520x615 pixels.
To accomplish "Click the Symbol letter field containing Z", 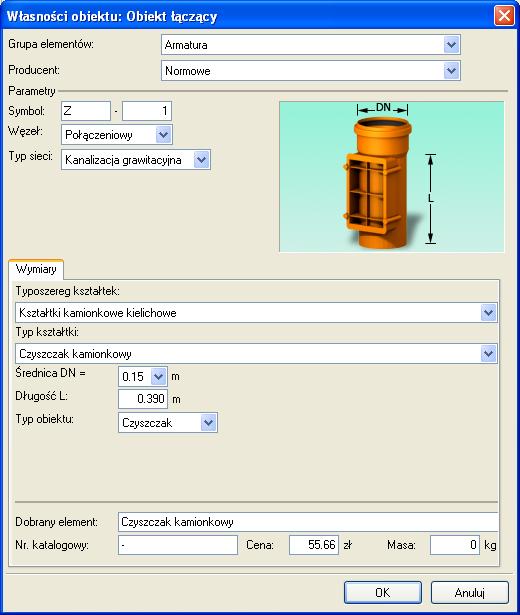I will [86, 111].
